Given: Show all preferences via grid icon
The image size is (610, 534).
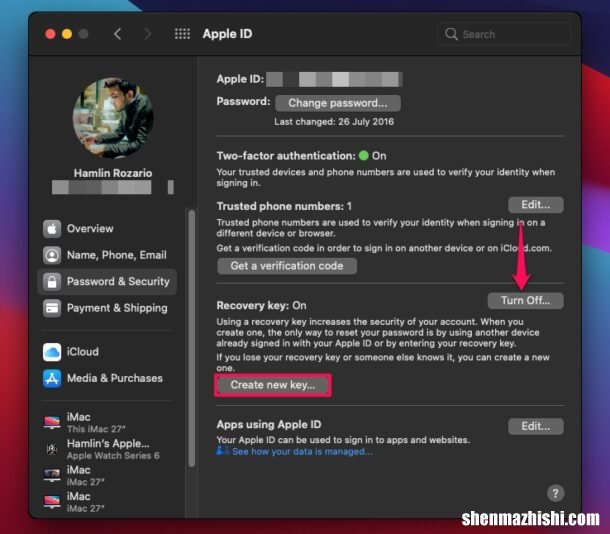Looking at the screenshot, I should point(182,34).
